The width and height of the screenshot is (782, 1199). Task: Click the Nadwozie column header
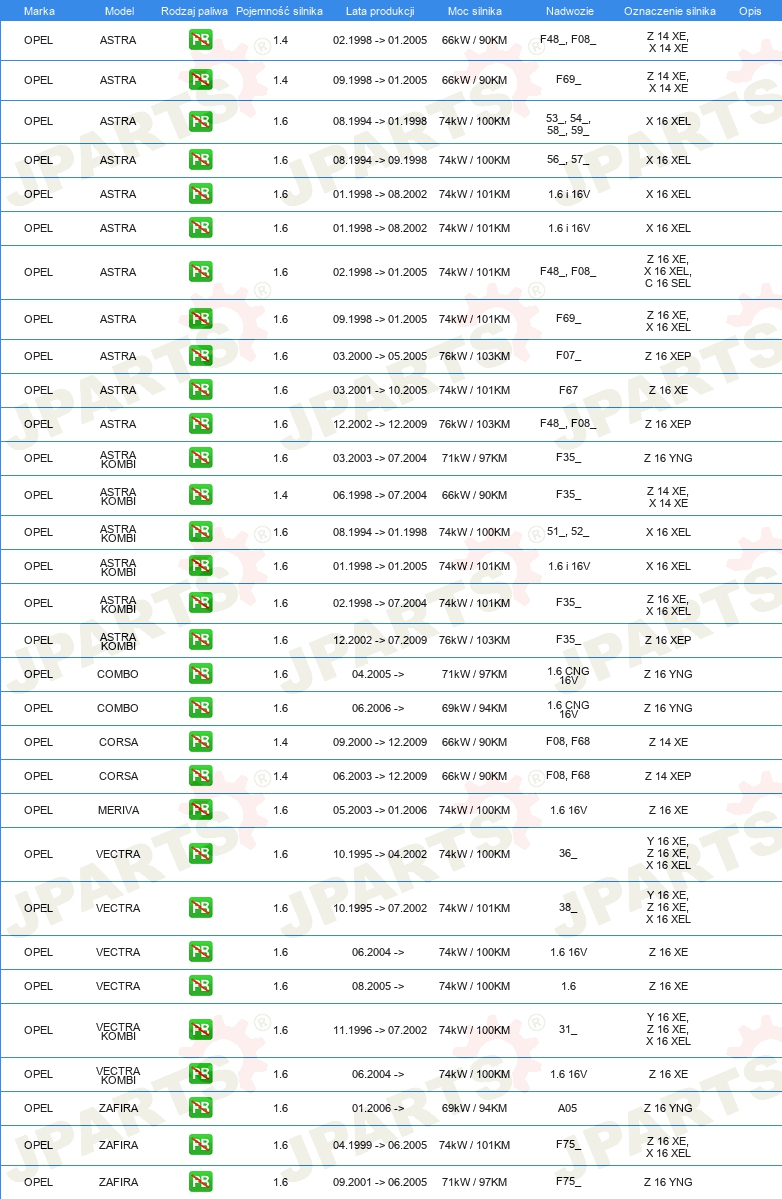569,11
